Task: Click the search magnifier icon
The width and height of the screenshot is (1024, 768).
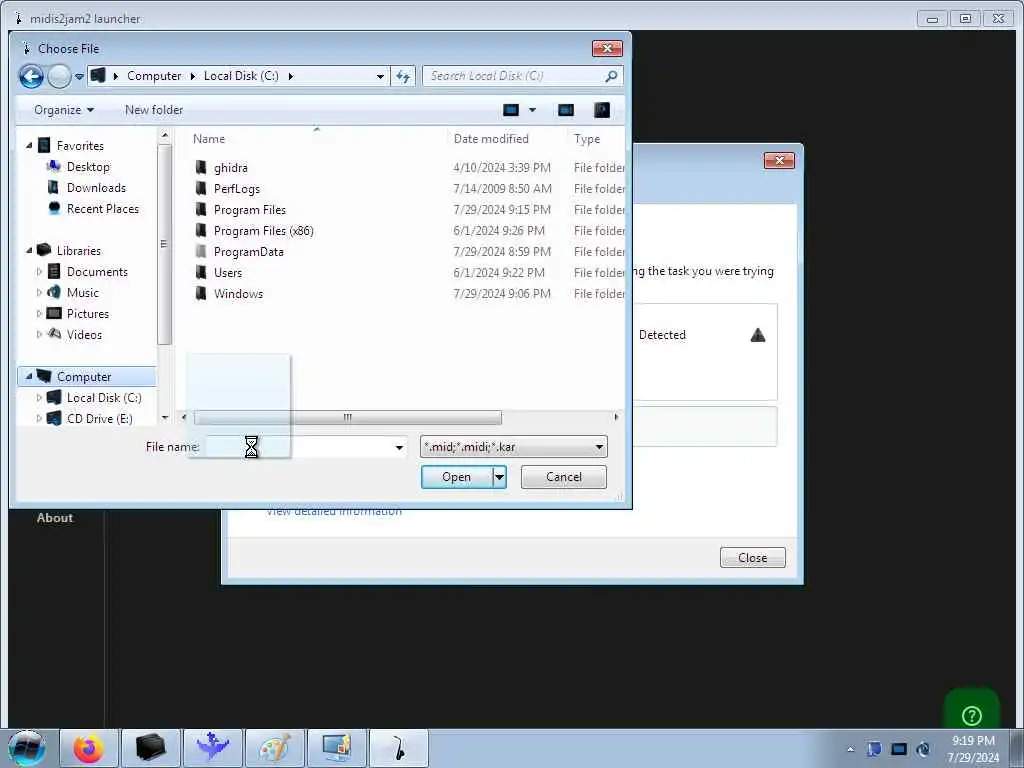Action: click(611, 76)
